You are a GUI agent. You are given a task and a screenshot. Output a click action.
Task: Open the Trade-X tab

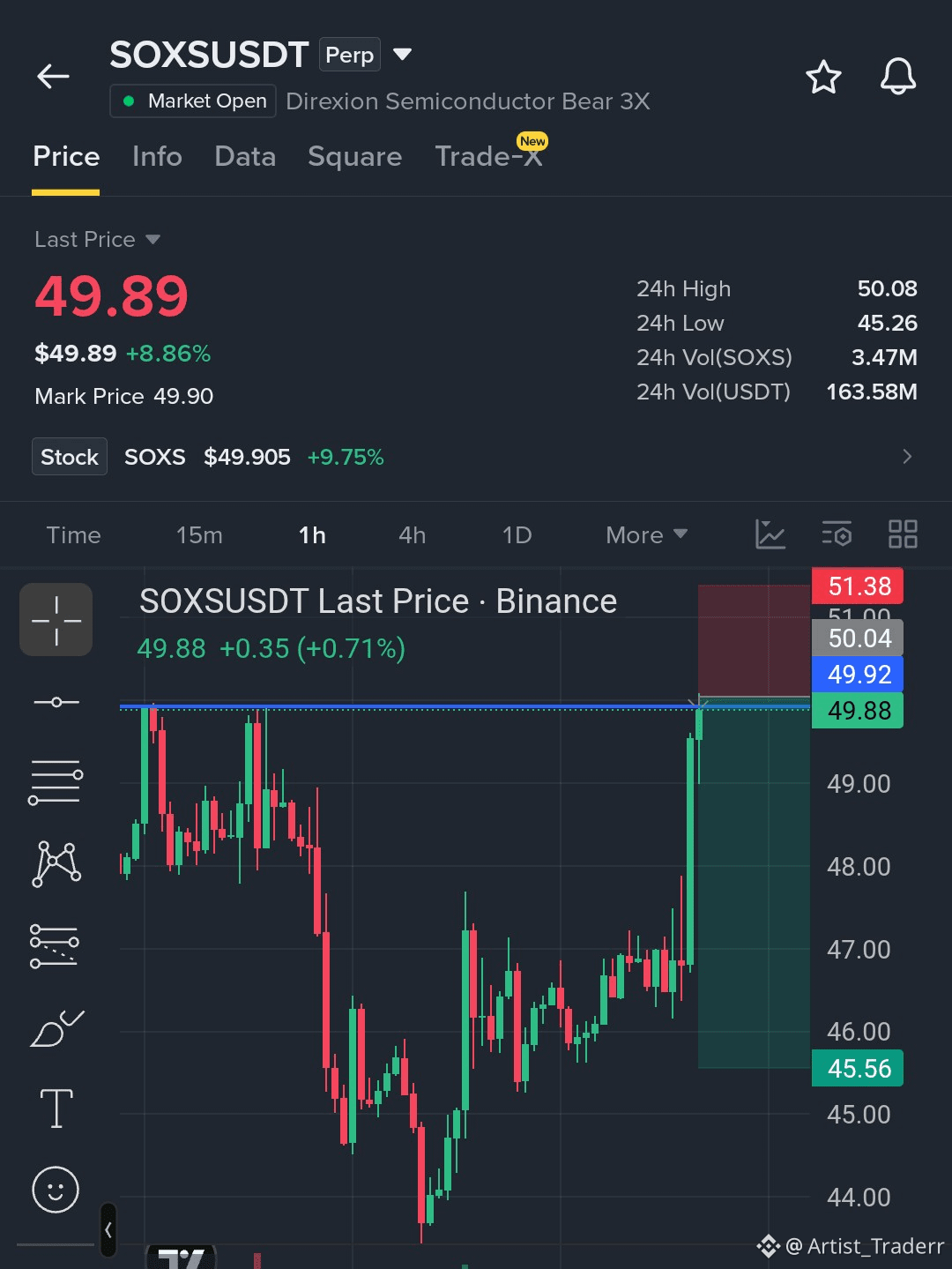pos(488,157)
